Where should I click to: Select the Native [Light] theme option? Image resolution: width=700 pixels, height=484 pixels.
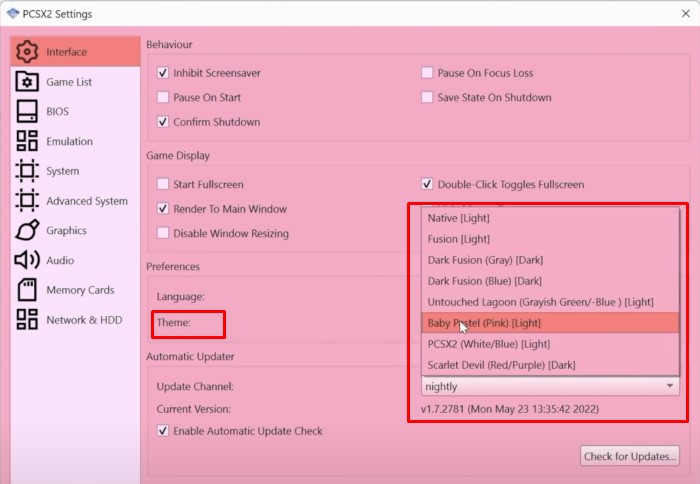point(458,217)
